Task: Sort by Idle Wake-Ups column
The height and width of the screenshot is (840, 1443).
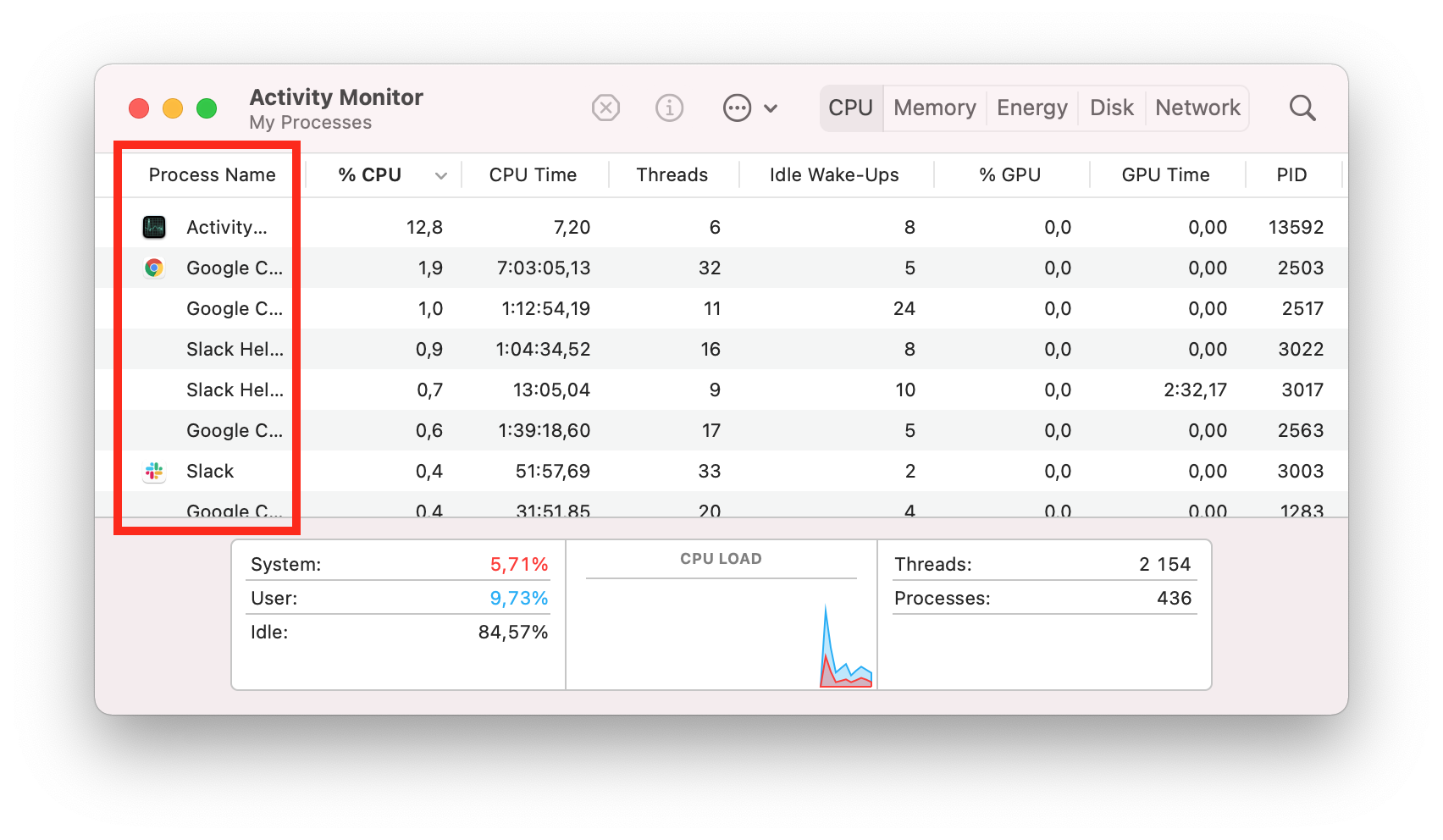Action: (x=834, y=174)
